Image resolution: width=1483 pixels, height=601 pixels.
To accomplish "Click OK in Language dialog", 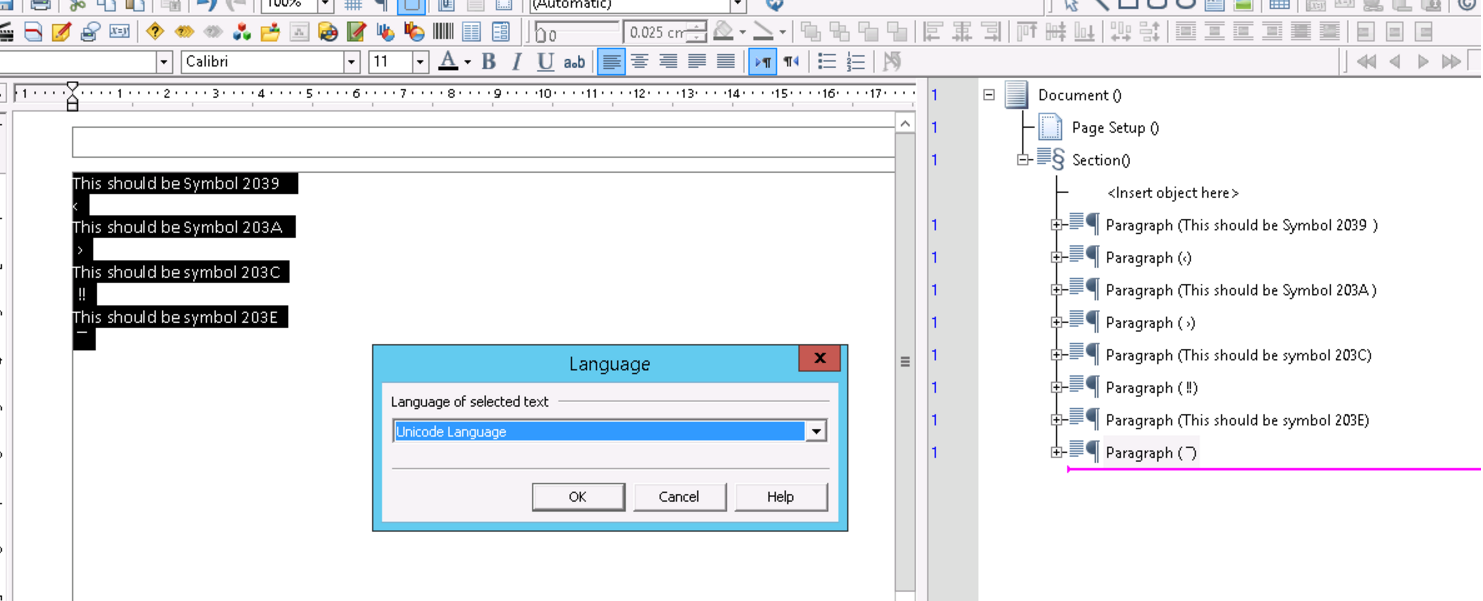I will coord(578,497).
